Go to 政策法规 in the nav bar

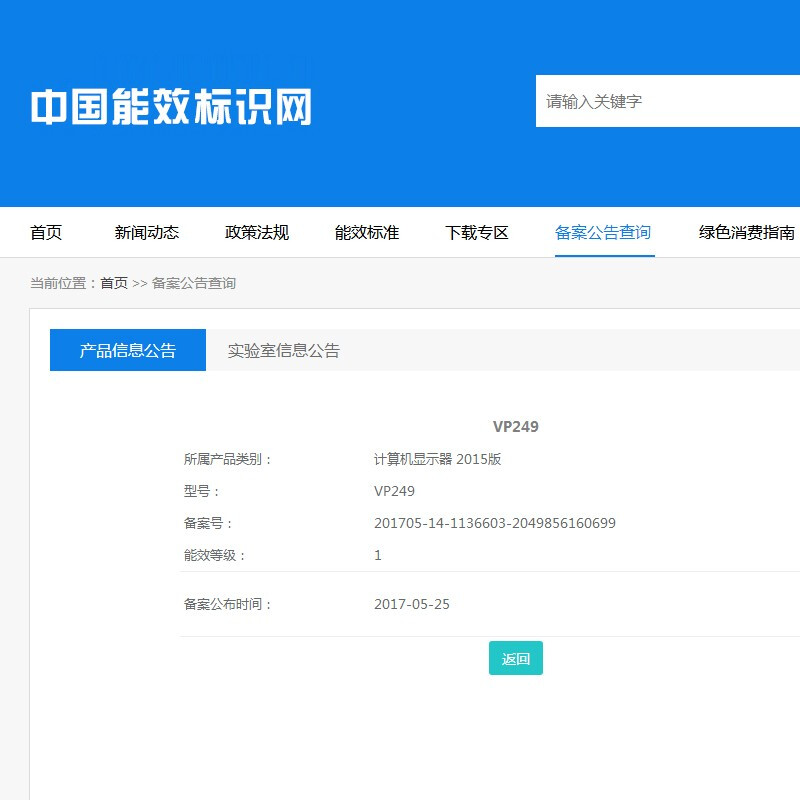tap(257, 233)
